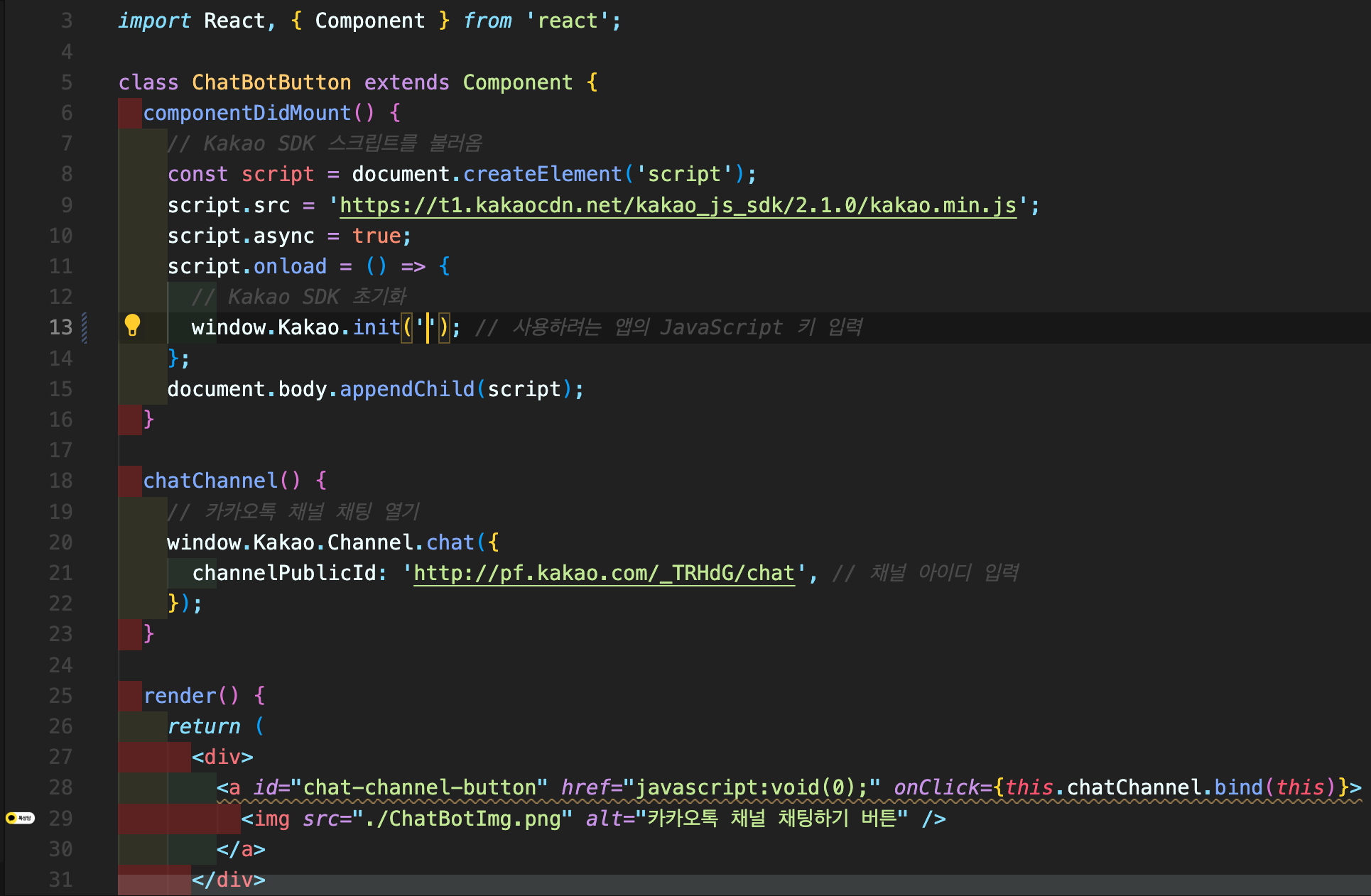Click the ChatBotImg.png gutter image preview
The height and width of the screenshot is (896, 1371).
(20, 818)
